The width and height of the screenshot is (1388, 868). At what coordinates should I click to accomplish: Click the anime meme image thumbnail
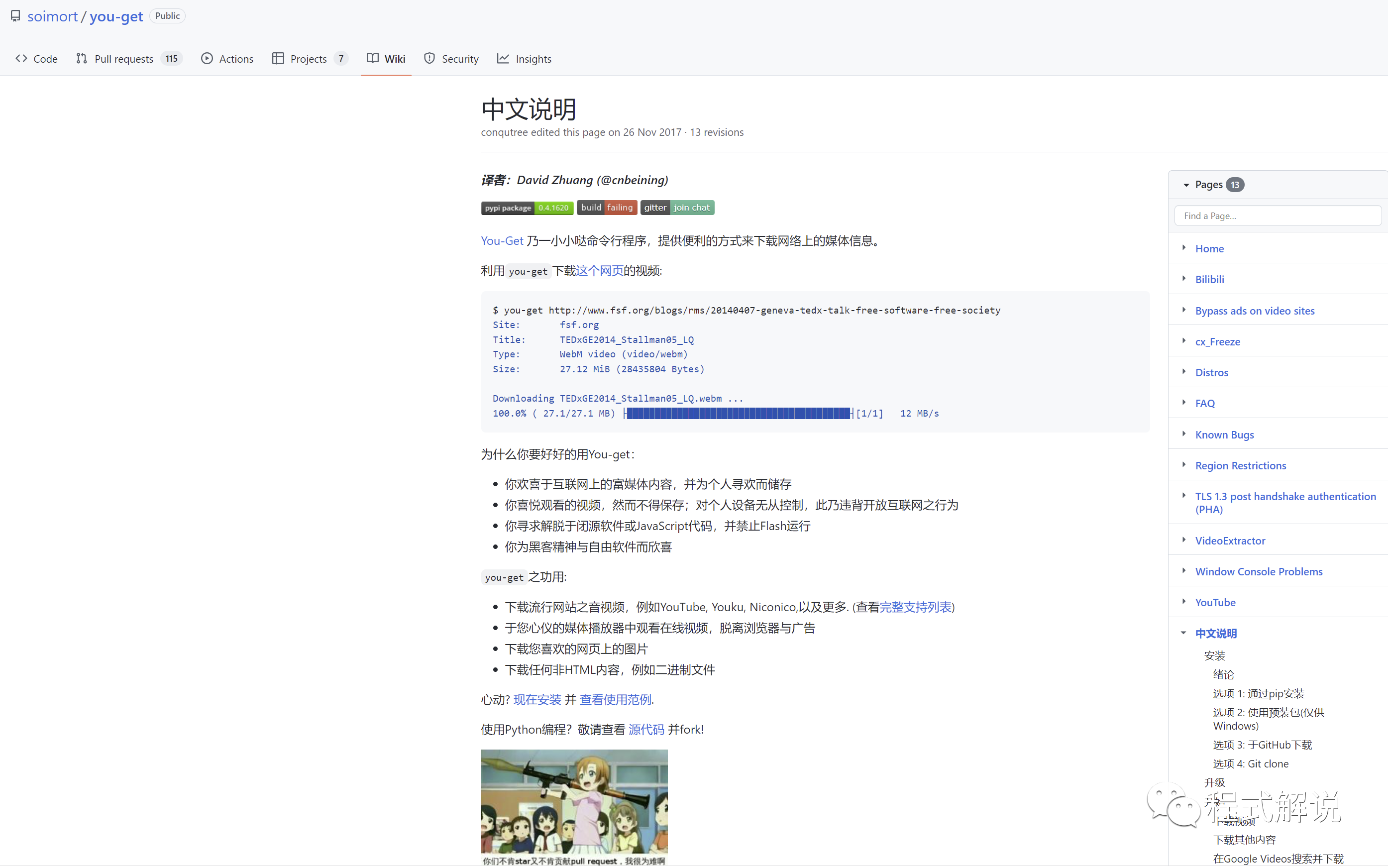tap(574, 807)
